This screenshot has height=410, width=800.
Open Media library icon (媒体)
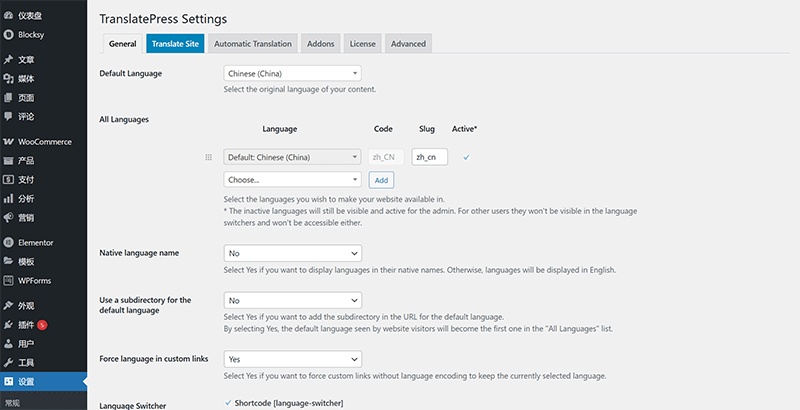pyautogui.click(x=8, y=79)
